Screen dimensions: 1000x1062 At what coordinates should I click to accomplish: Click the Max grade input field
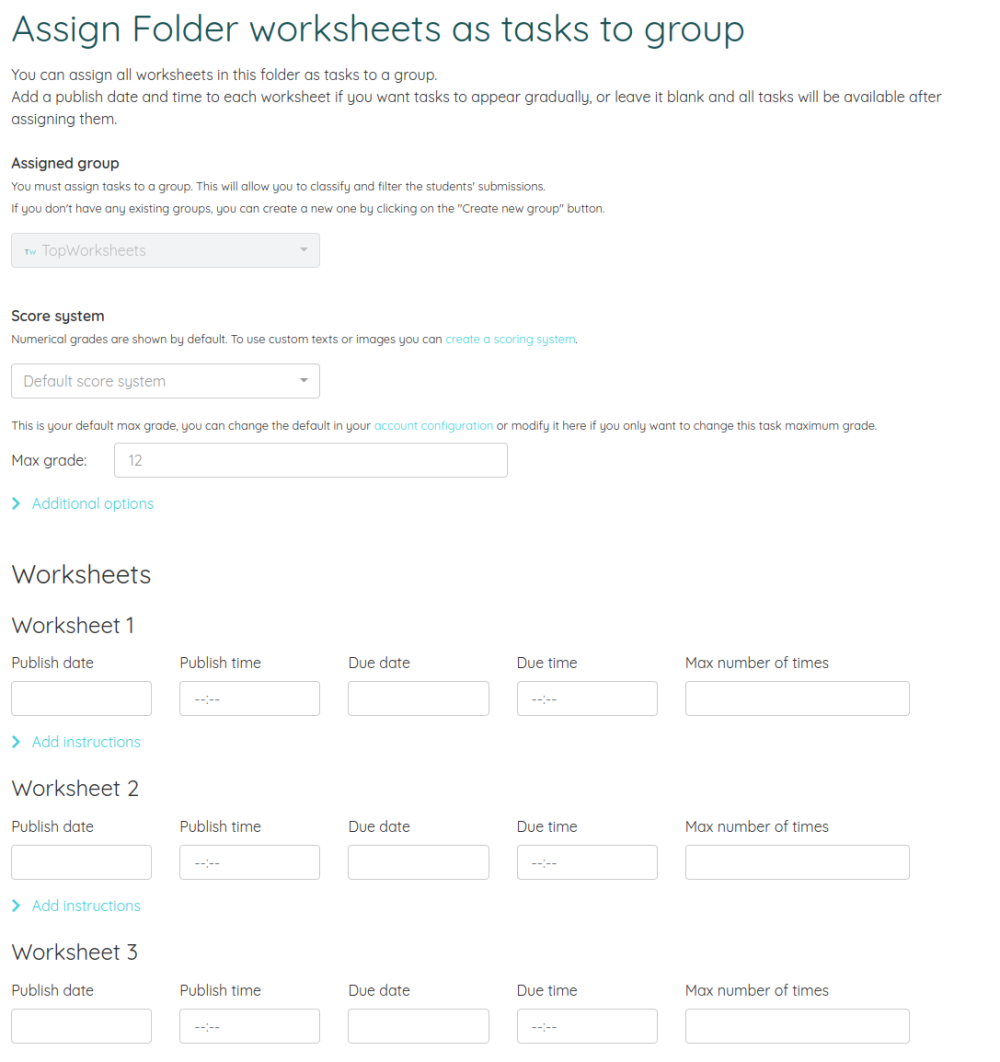pos(310,460)
